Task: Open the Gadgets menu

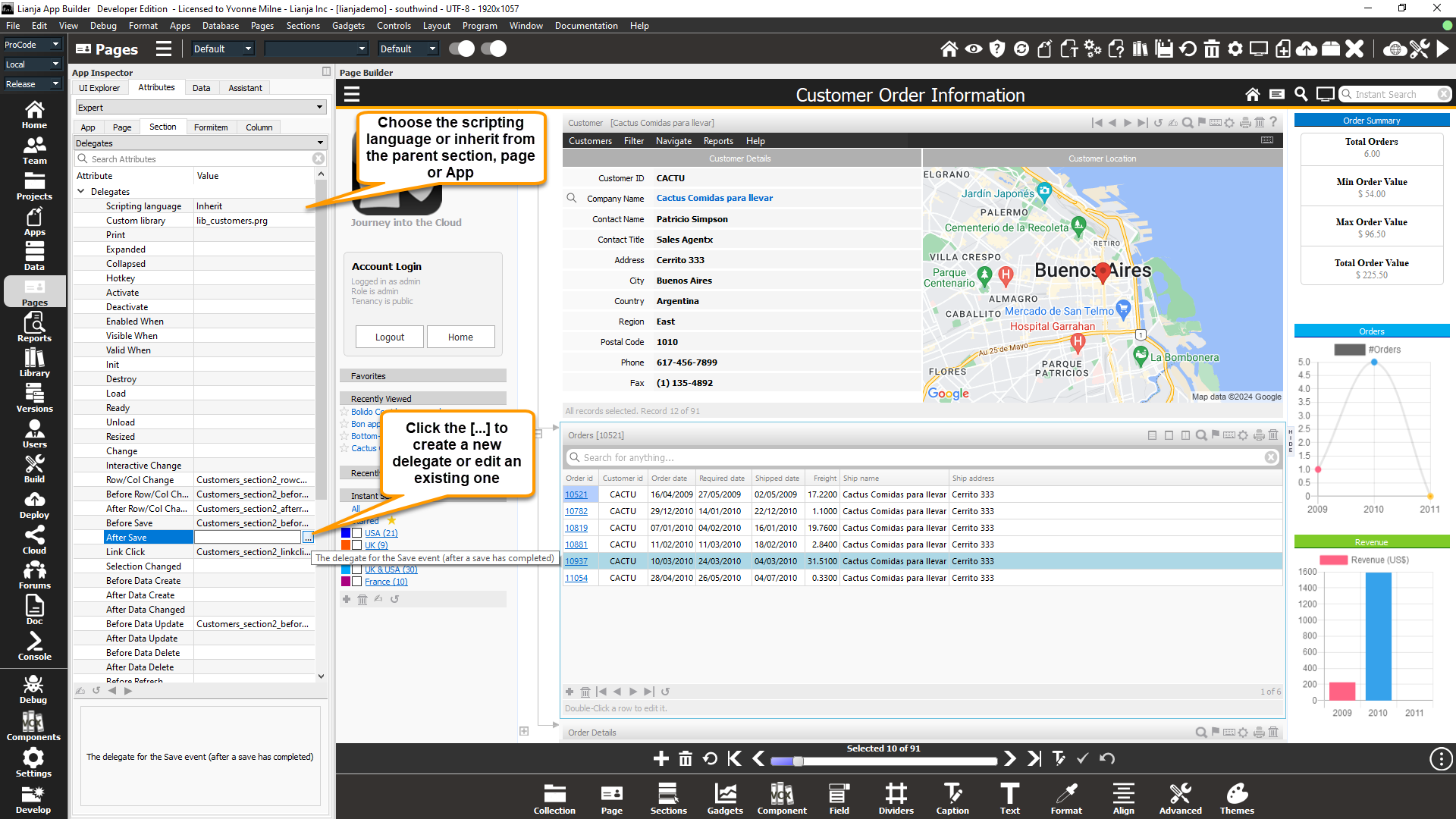Action: pyautogui.click(x=348, y=26)
